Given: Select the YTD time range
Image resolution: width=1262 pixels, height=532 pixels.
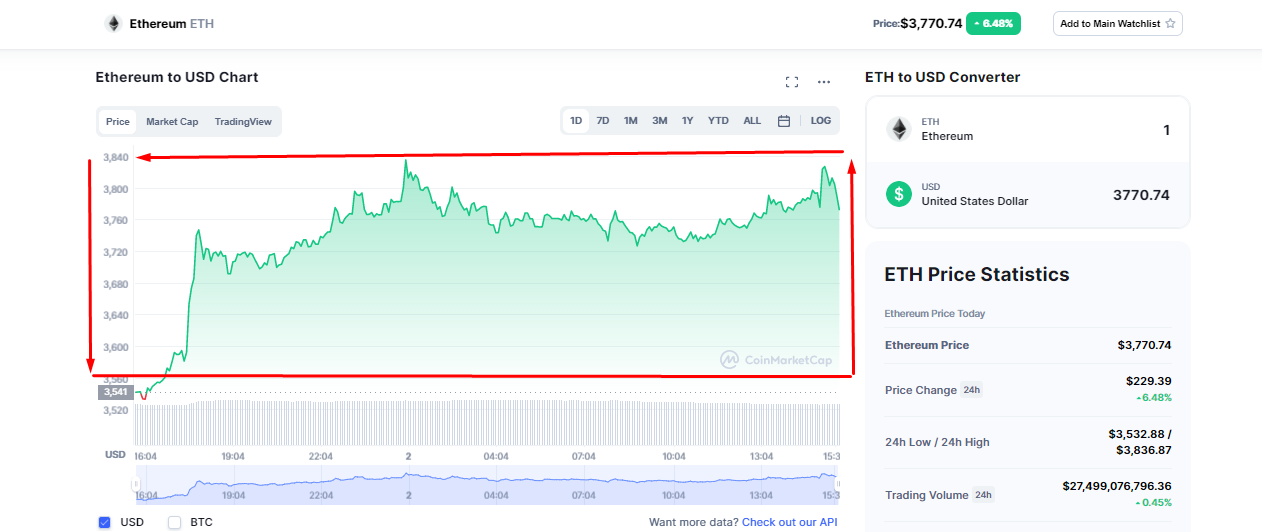Looking at the screenshot, I should point(718,121).
